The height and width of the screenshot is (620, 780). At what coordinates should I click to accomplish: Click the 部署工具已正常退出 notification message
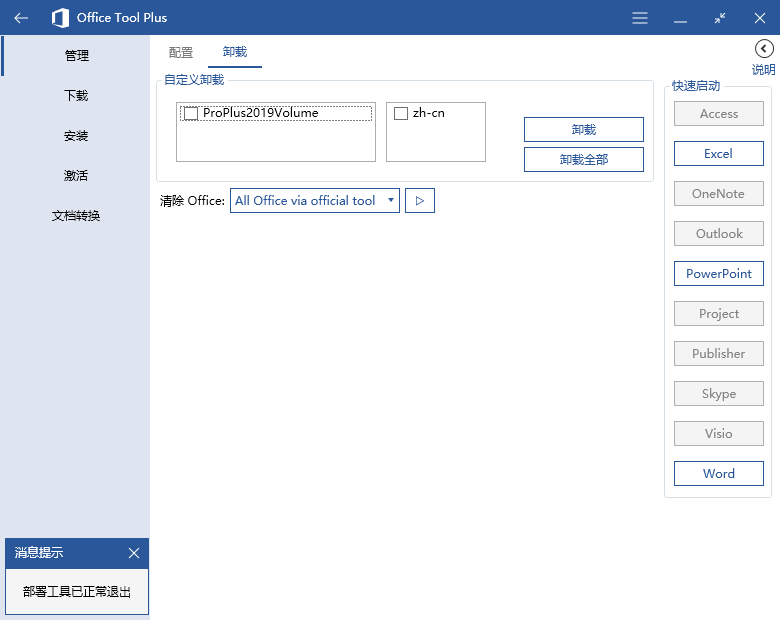pyautogui.click(x=77, y=592)
